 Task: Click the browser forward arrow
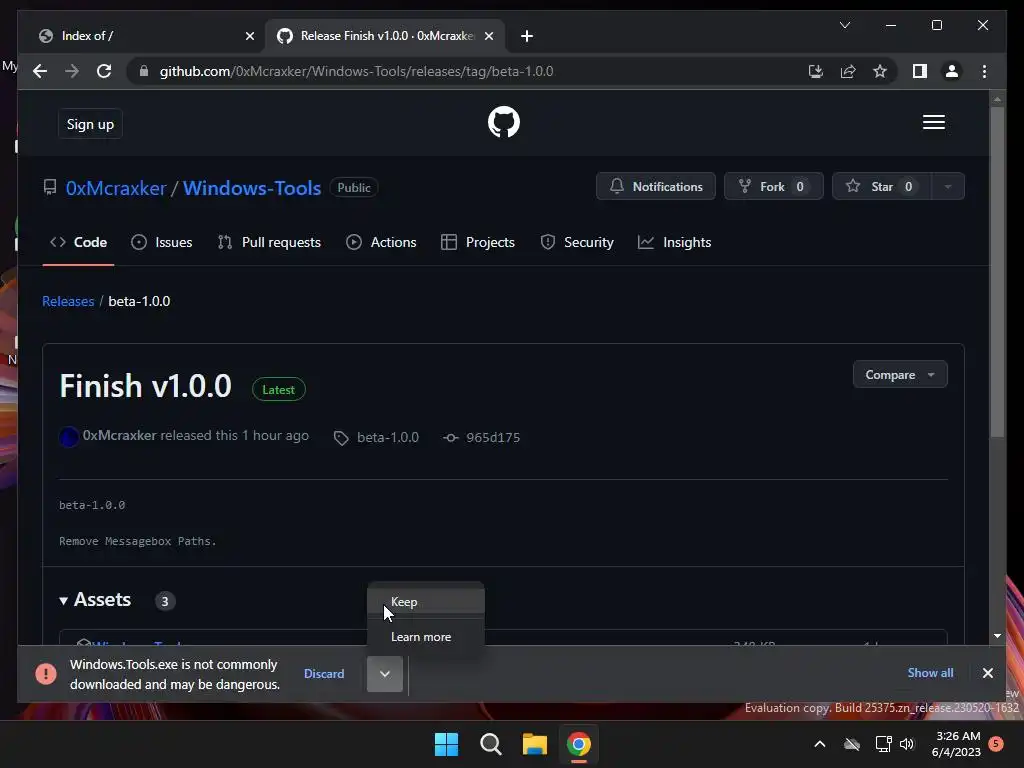click(x=72, y=71)
